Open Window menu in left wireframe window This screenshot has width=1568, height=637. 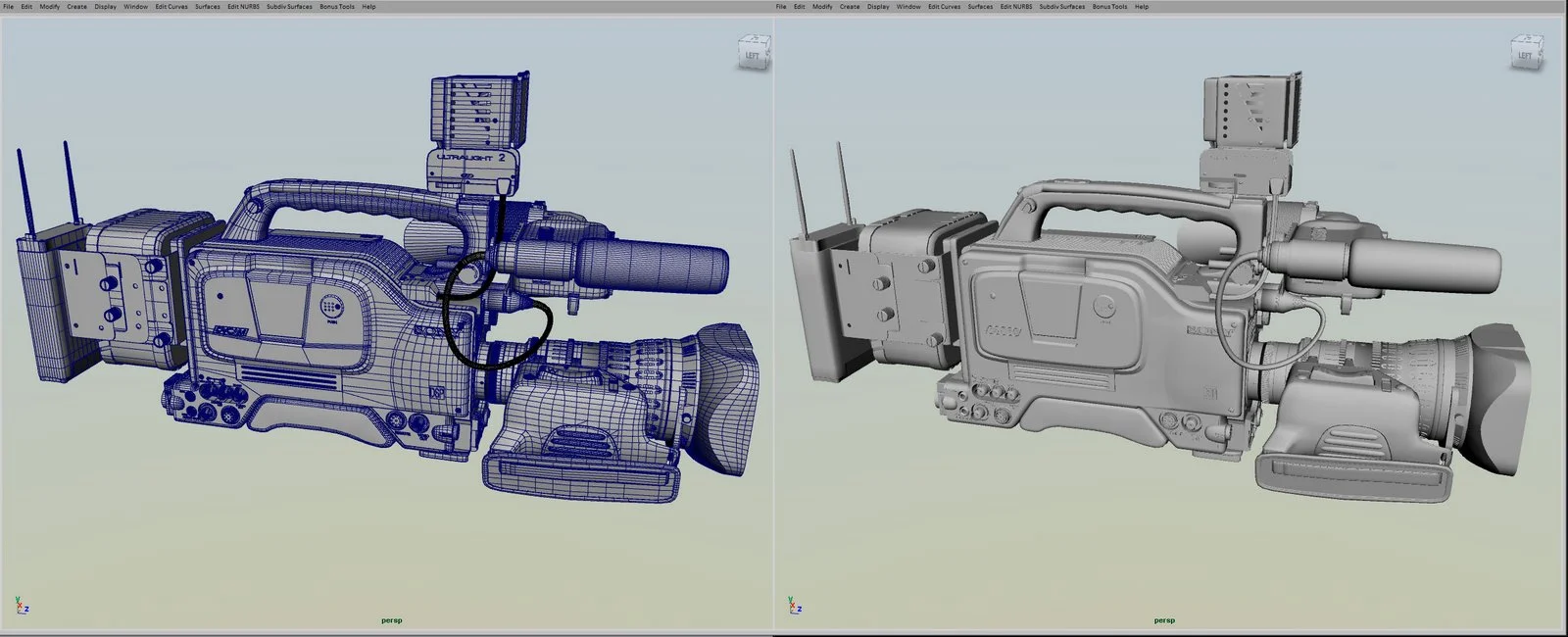(136, 7)
